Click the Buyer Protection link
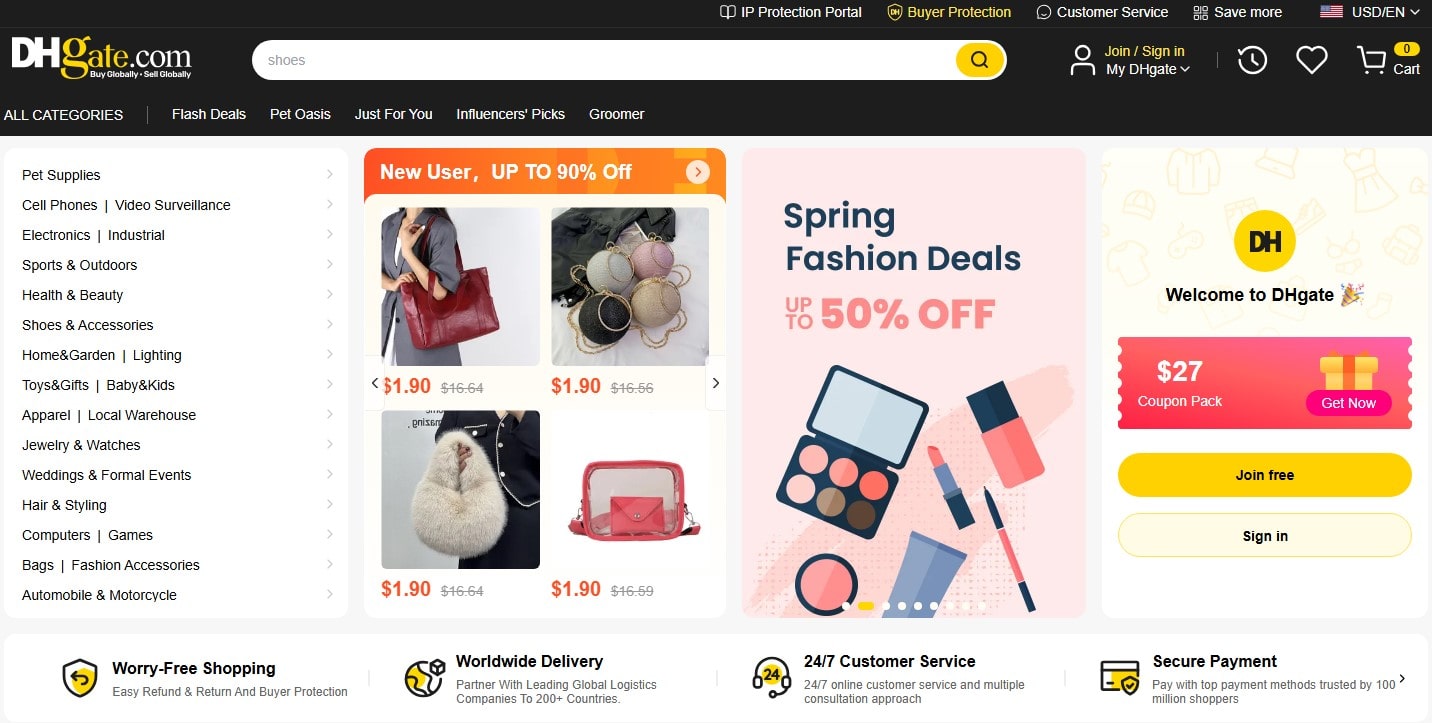Screen dimensions: 1432x723 pyautogui.click(x=959, y=12)
